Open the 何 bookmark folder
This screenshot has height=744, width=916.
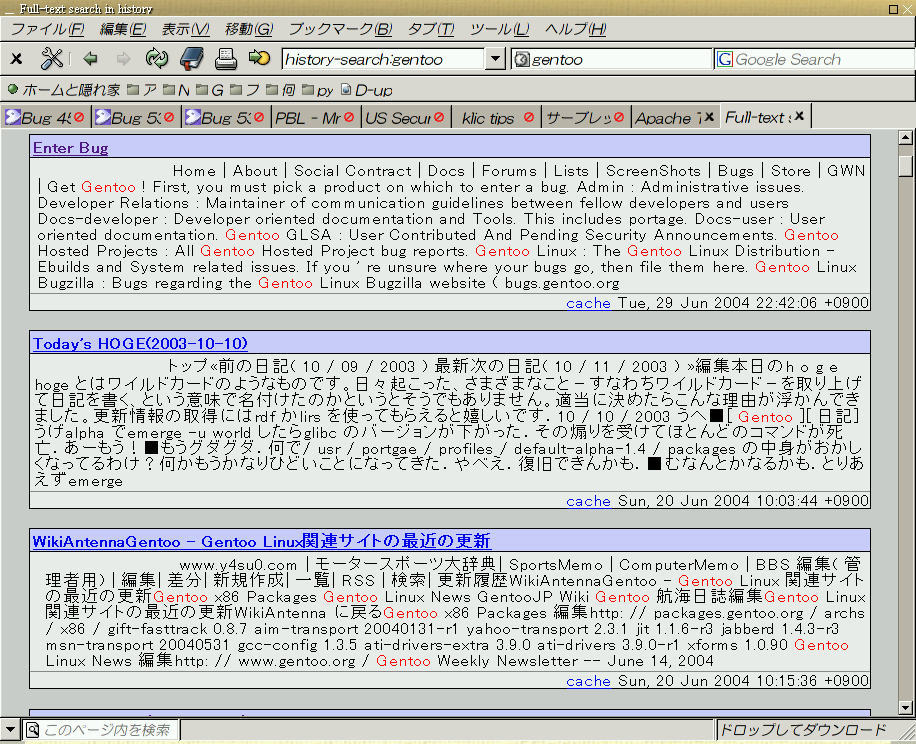280,90
